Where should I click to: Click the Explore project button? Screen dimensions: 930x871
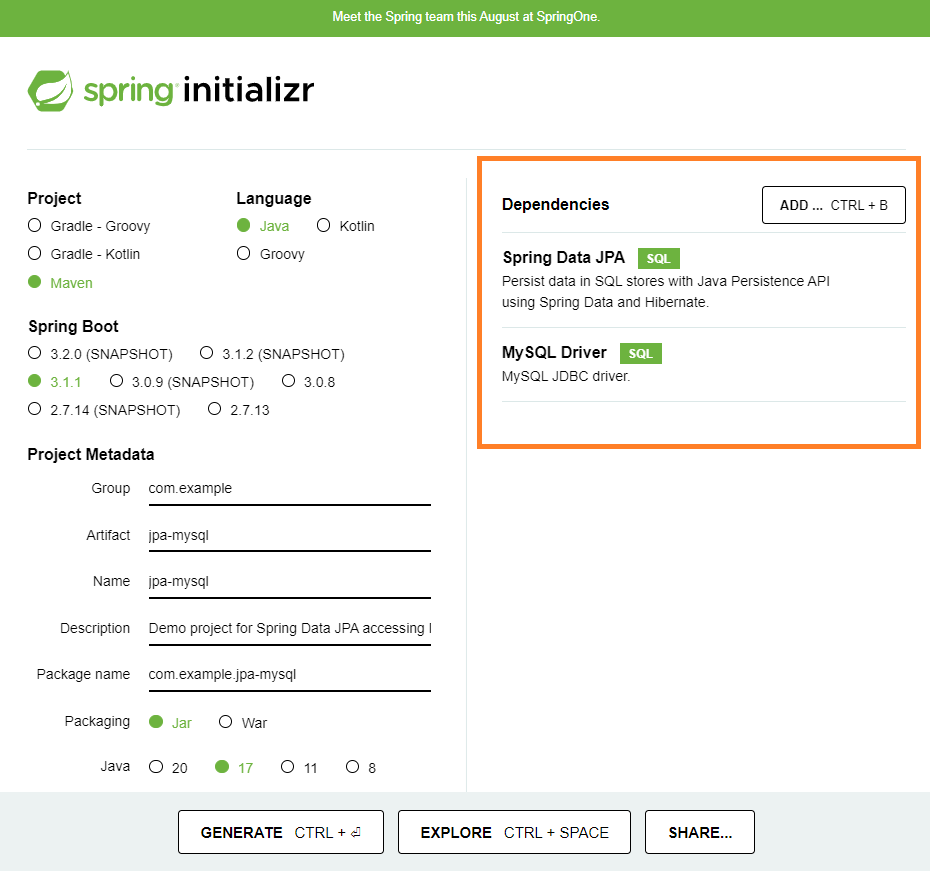point(514,832)
